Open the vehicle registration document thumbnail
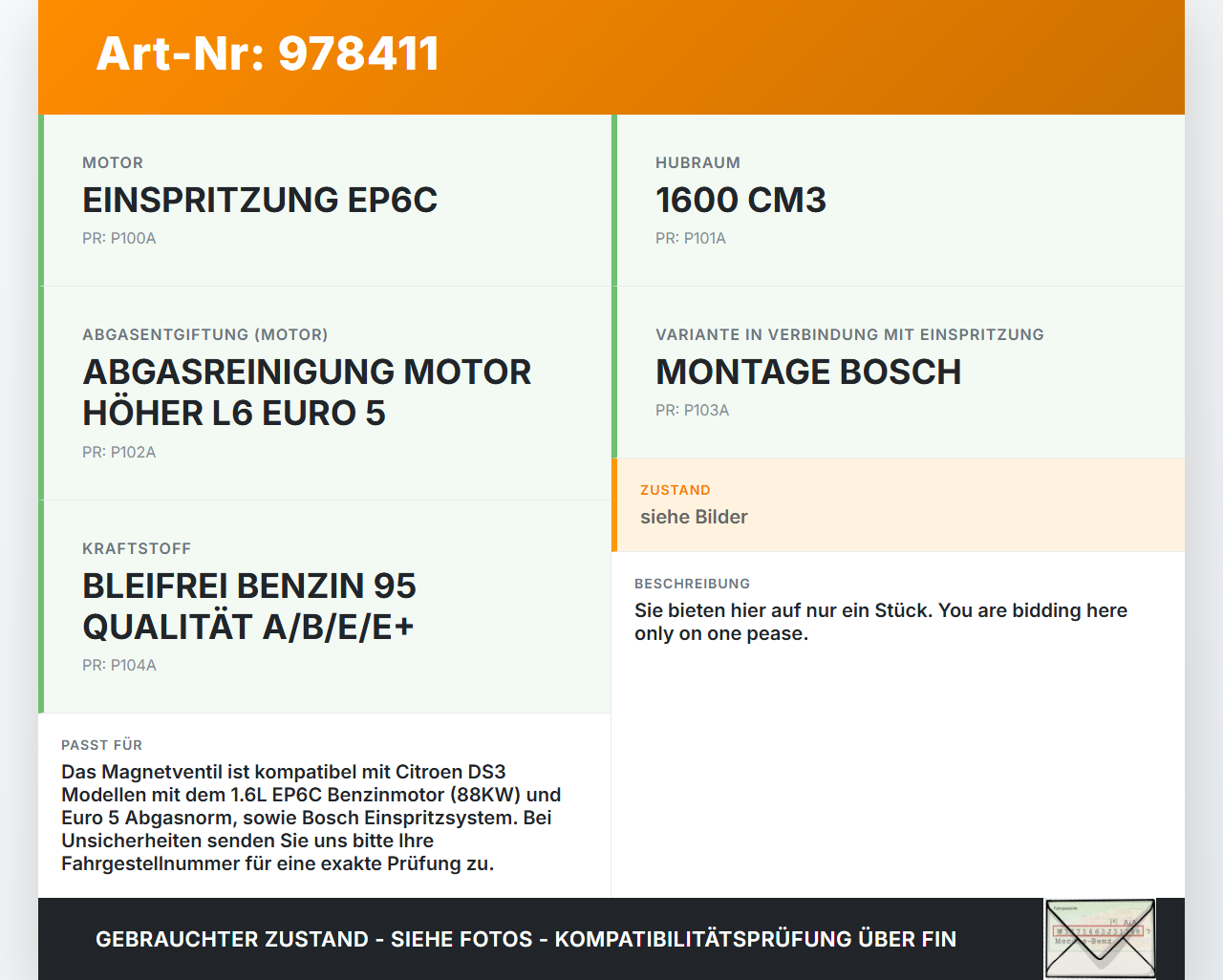Image resolution: width=1223 pixels, height=980 pixels. point(1099,939)
